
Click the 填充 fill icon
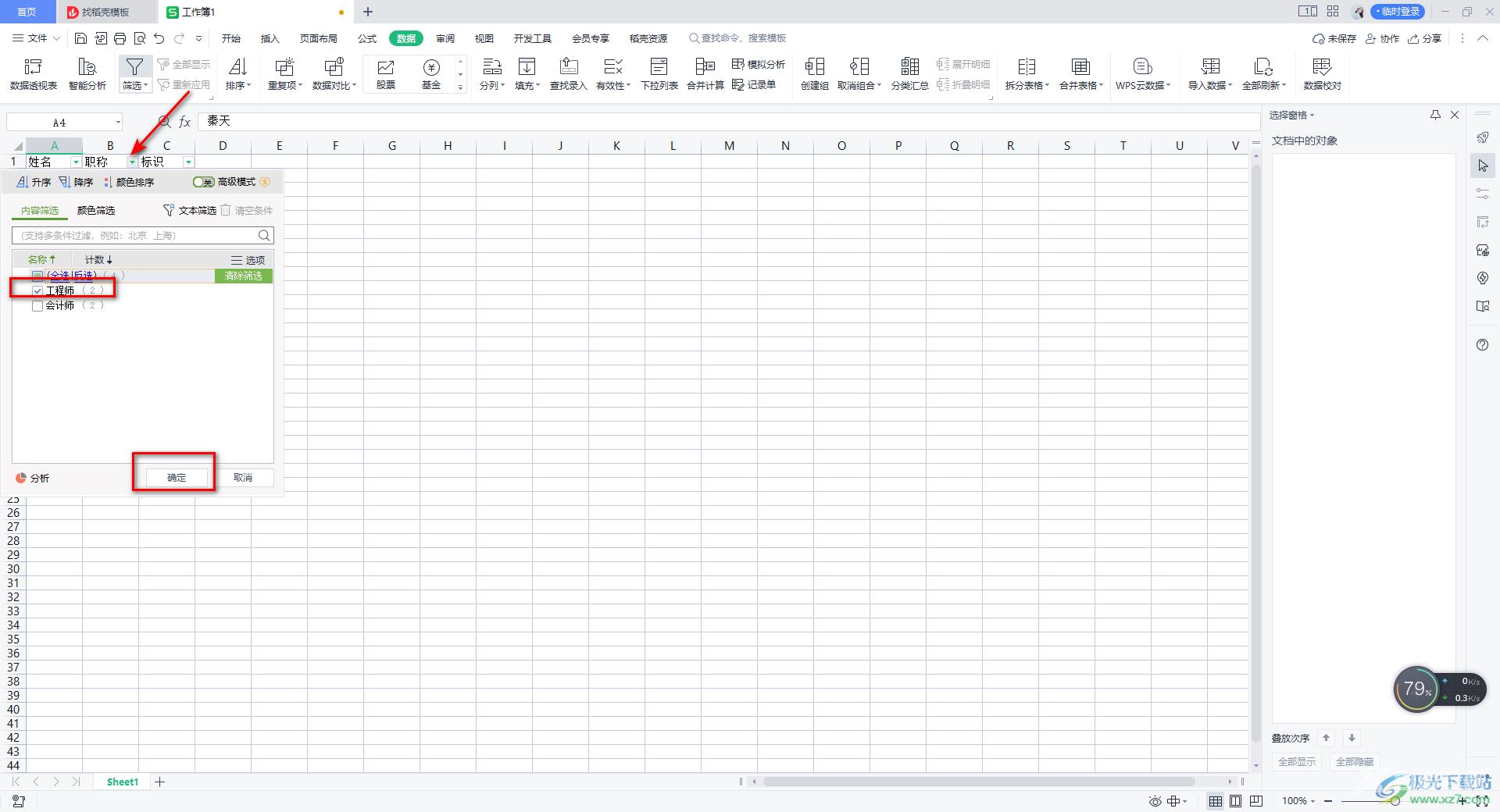click(x=527, y=67)
